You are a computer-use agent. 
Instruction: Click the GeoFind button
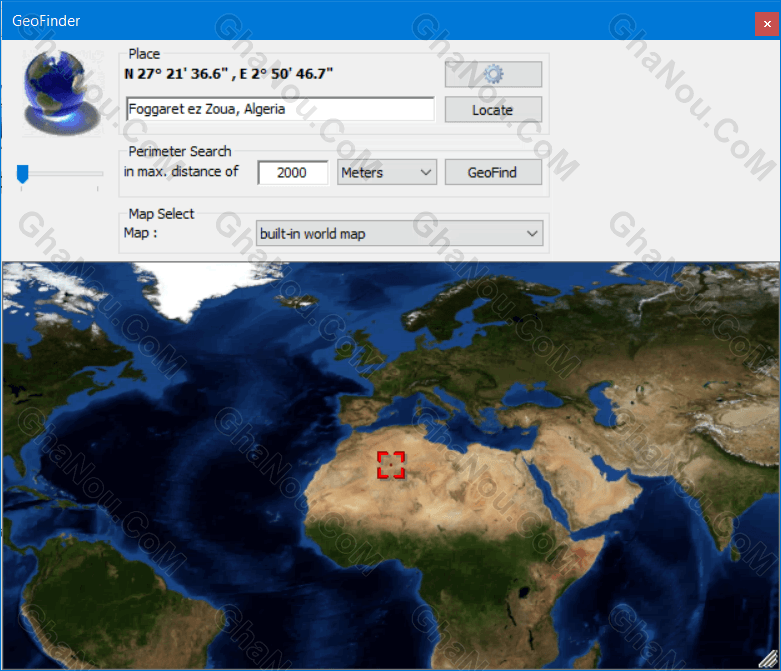pos(493,172)
